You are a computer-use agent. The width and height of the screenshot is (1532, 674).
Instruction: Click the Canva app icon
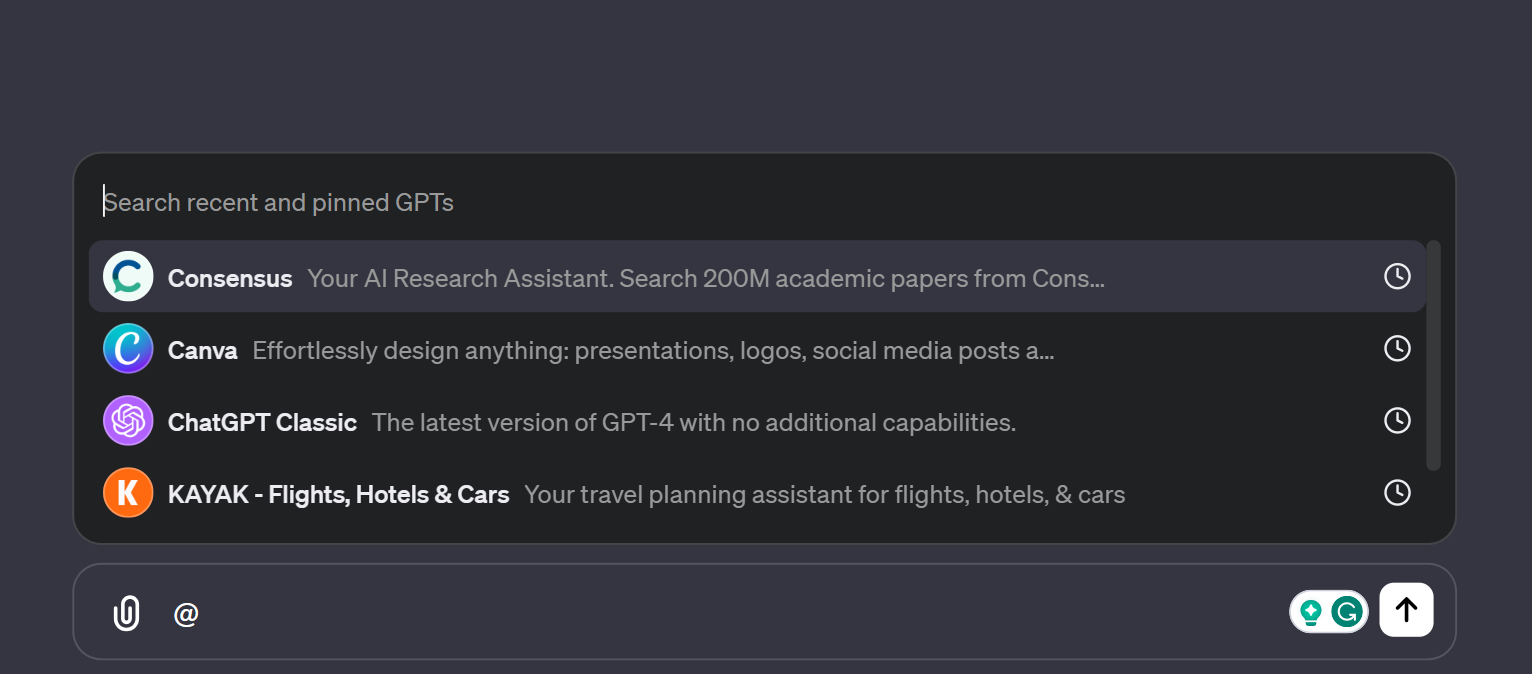tap(128, 349)
